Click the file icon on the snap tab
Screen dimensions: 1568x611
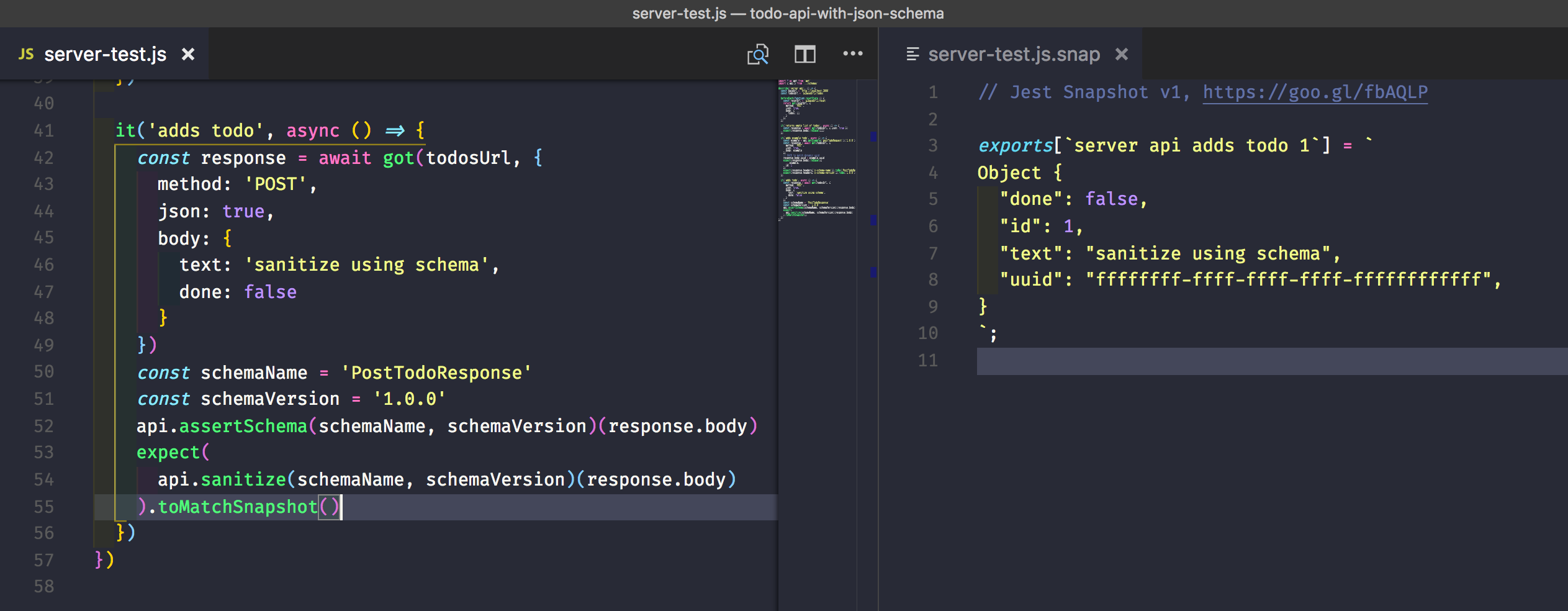click(912, 55)
